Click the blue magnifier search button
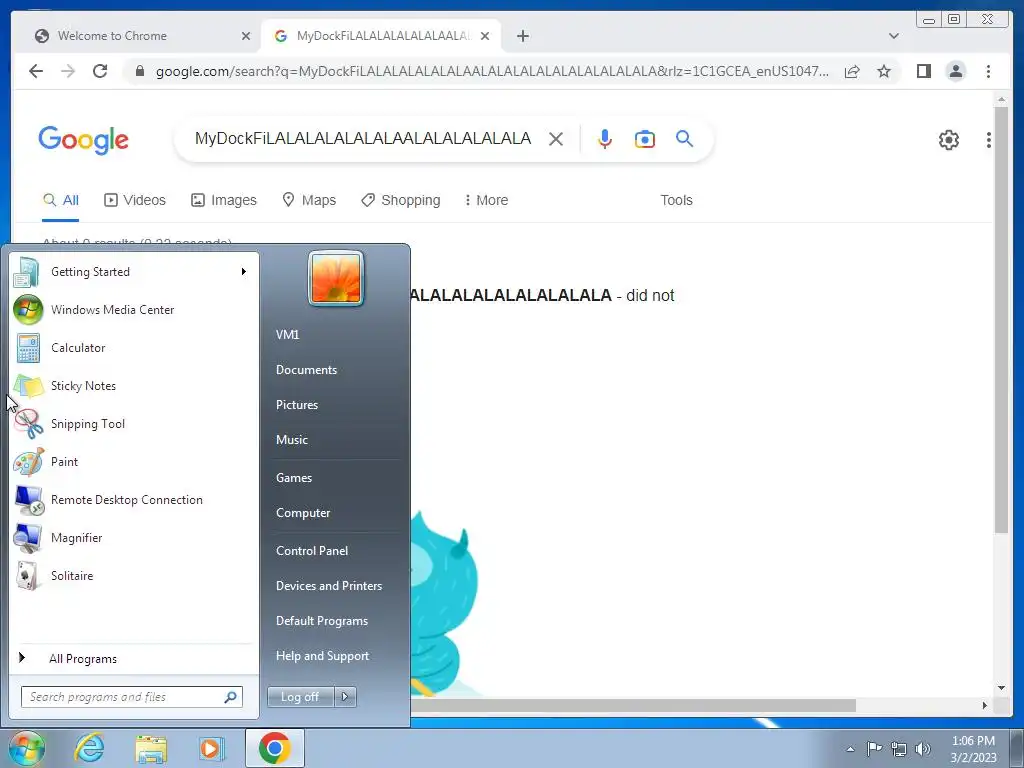The height and width of the screenshot is (768, 1024). pyautogui.click(x=684, y=138)
